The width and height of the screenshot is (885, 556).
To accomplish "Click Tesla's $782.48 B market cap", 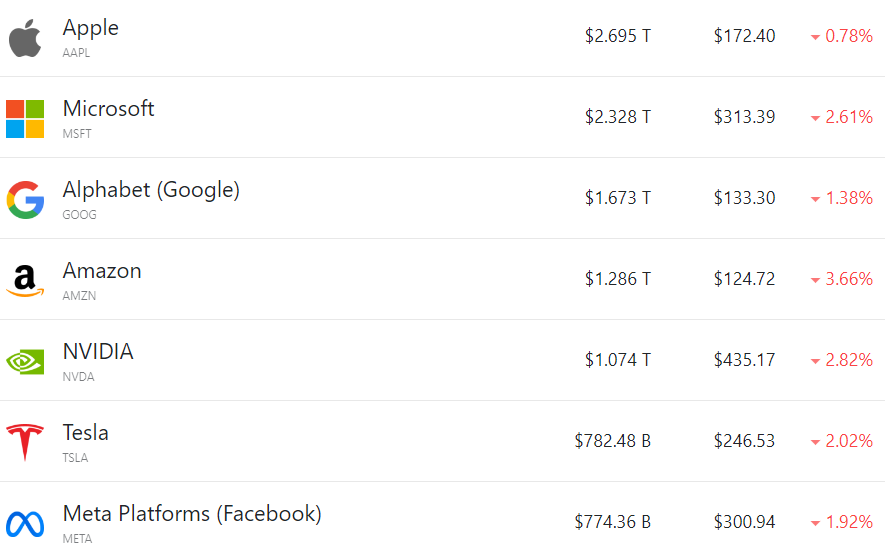I will (x=613, y=441).
